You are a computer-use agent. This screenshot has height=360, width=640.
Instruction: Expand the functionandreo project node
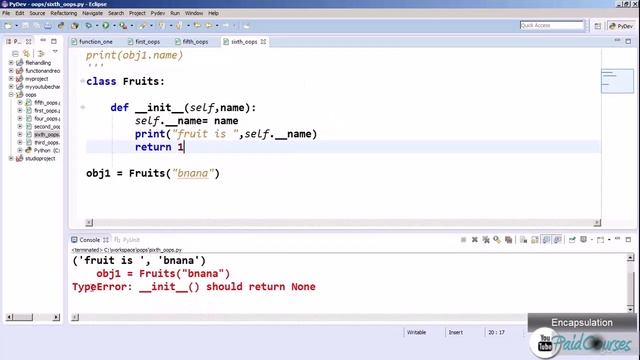[x=11, y=71]
